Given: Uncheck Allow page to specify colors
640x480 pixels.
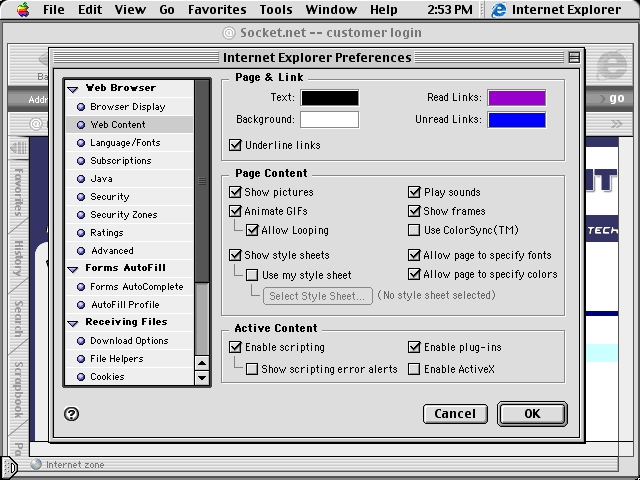Looking at the screenshot, I should tap(414, 274).
